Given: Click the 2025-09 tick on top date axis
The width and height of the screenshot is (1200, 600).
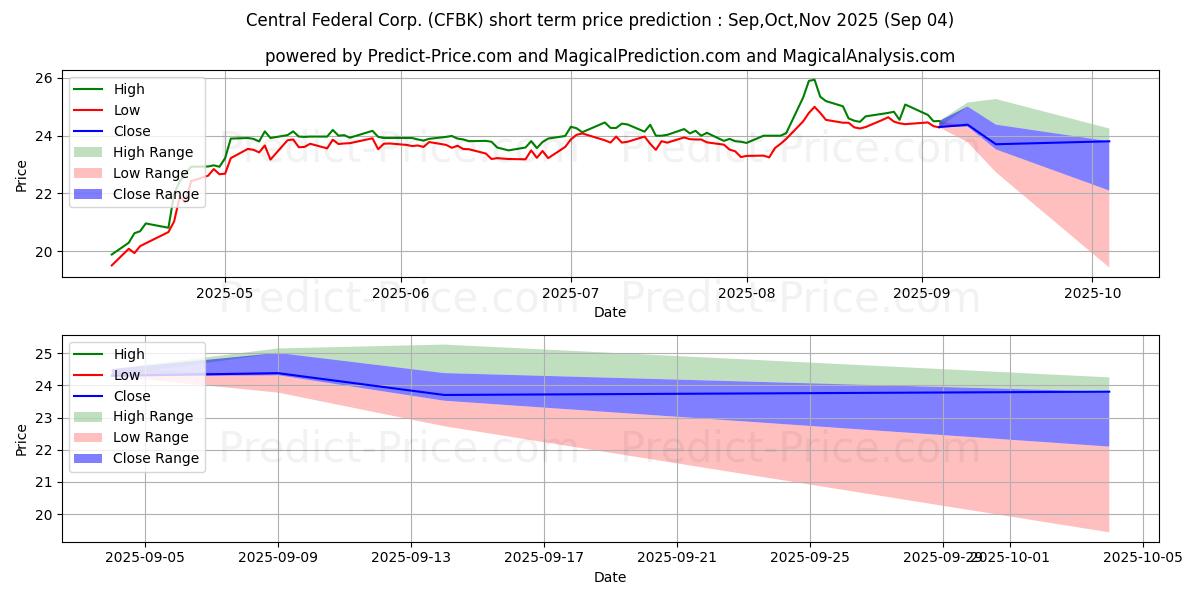Looking at the screenshot, I should tap(922, 295).
